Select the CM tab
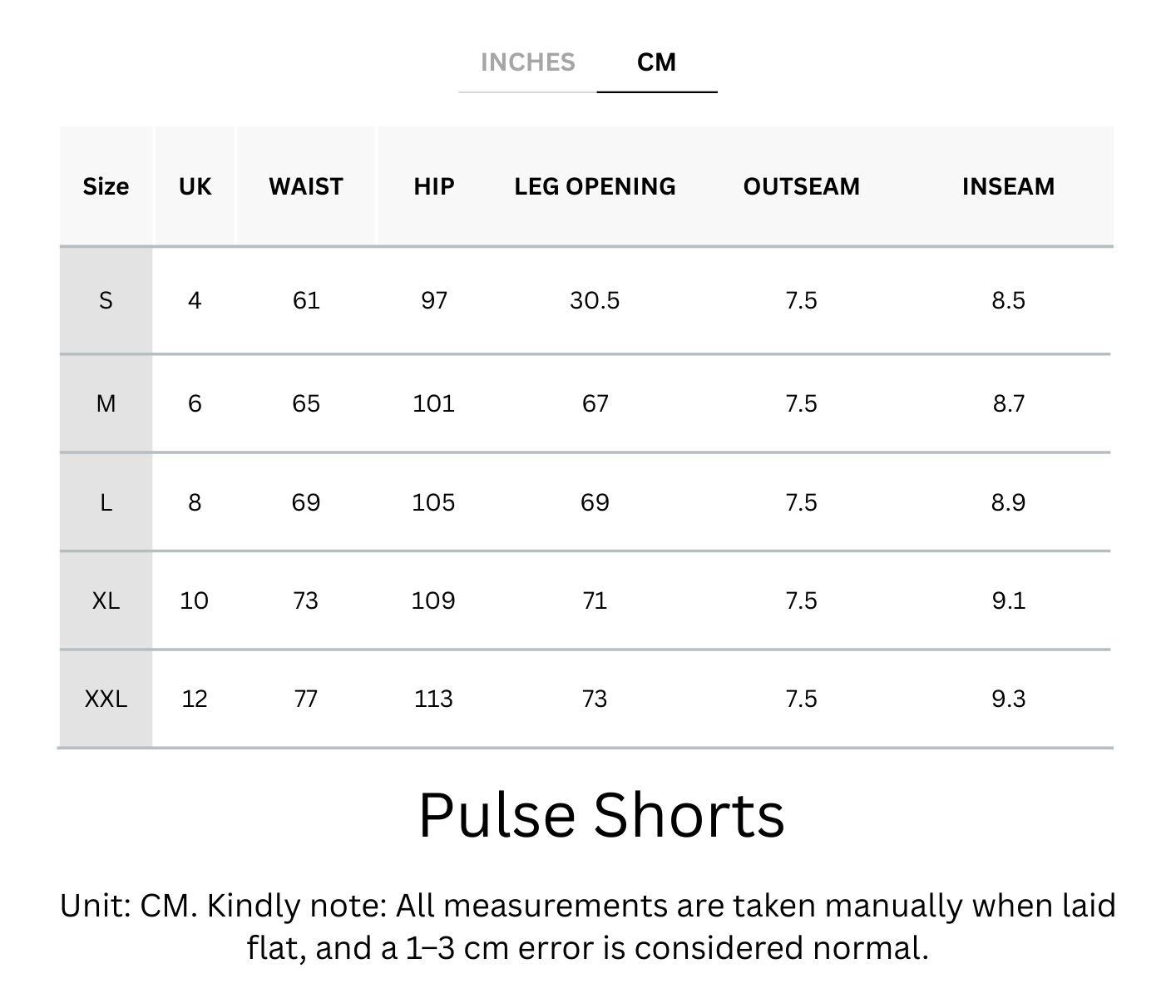The width and height of the screenshot is (1176, 1008). [x=656, y=62]
